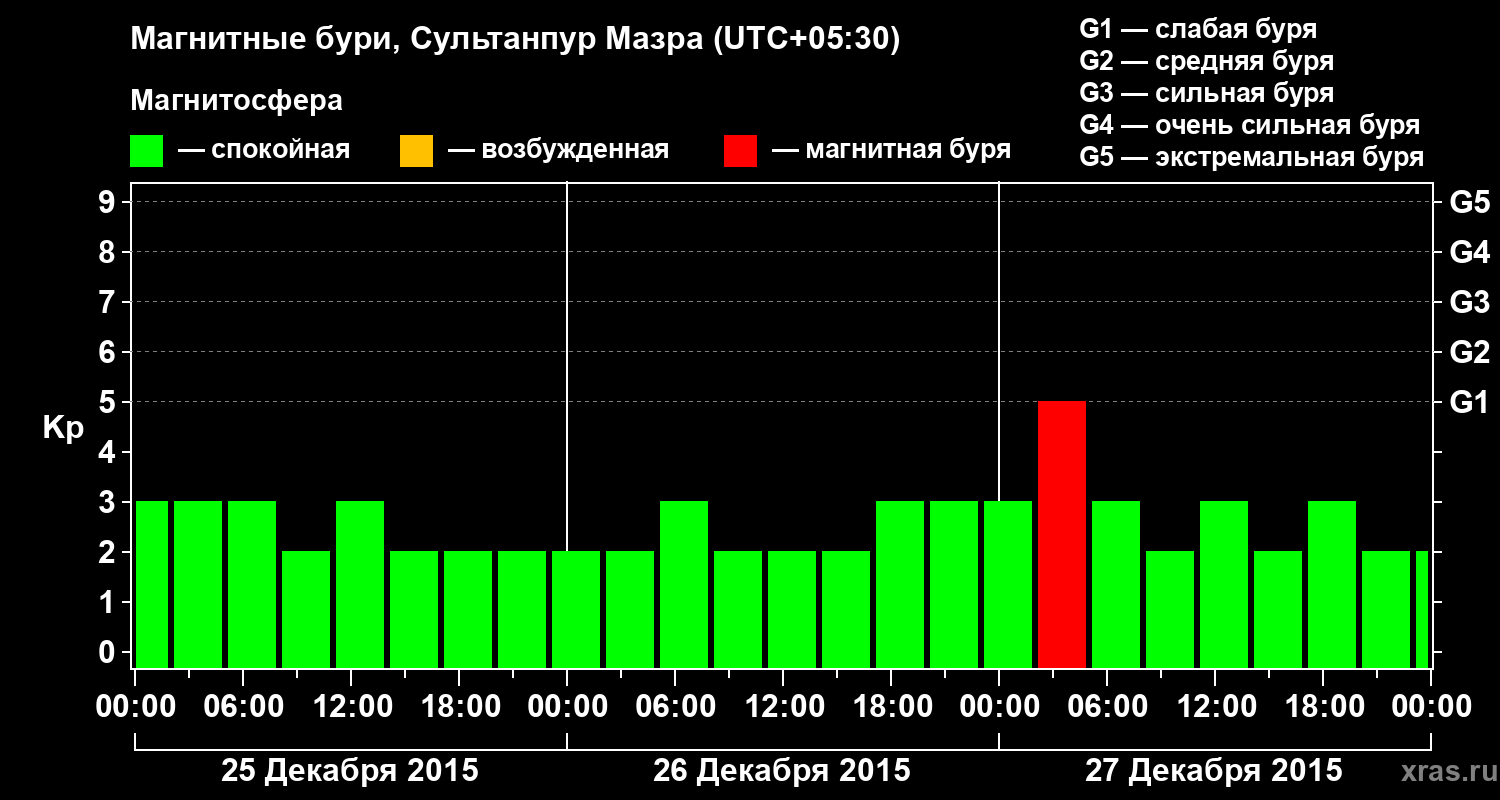Click the '— возбужденная' legend label

click(558, 151)
